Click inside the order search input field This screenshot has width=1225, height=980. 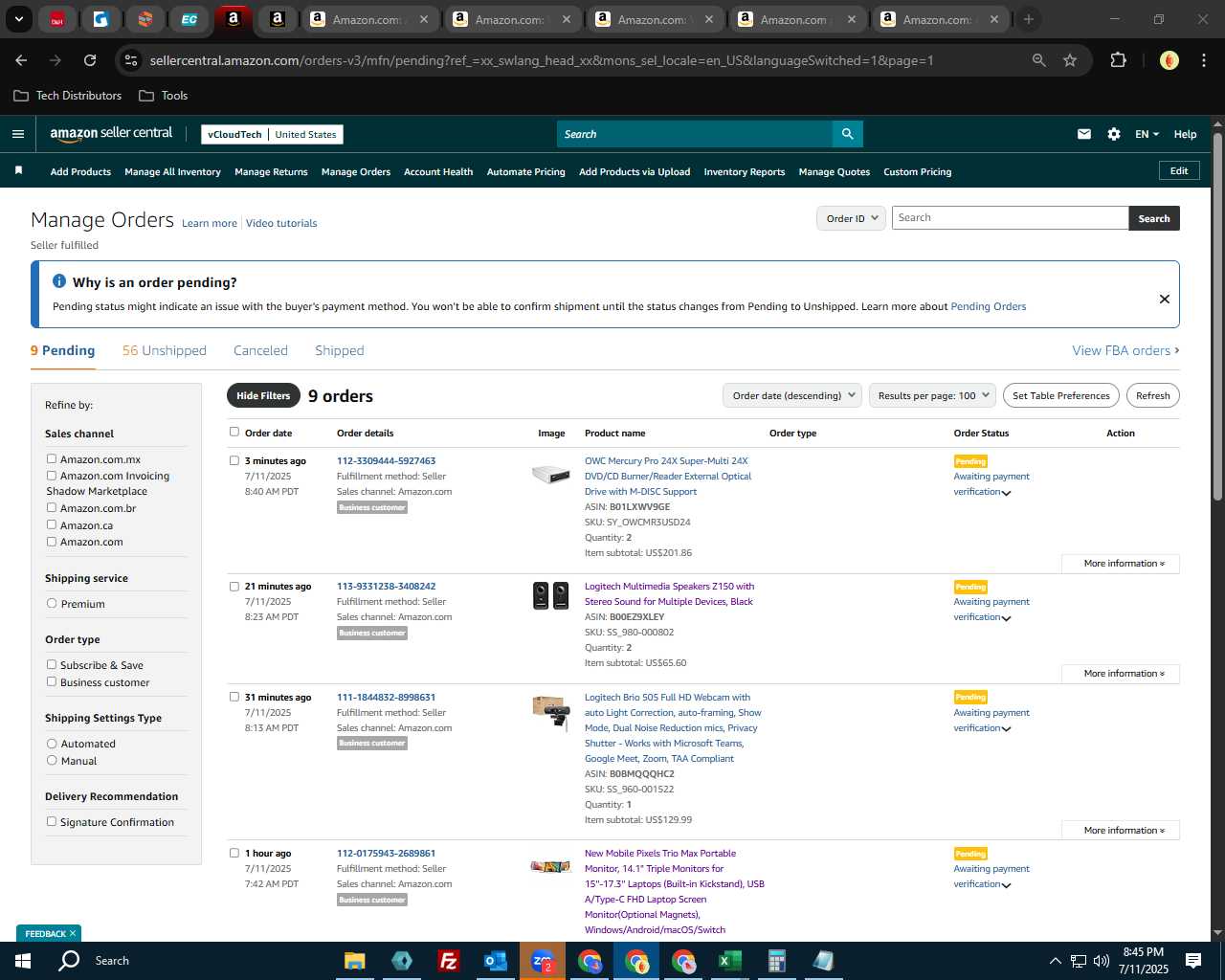coord(1010,218)
